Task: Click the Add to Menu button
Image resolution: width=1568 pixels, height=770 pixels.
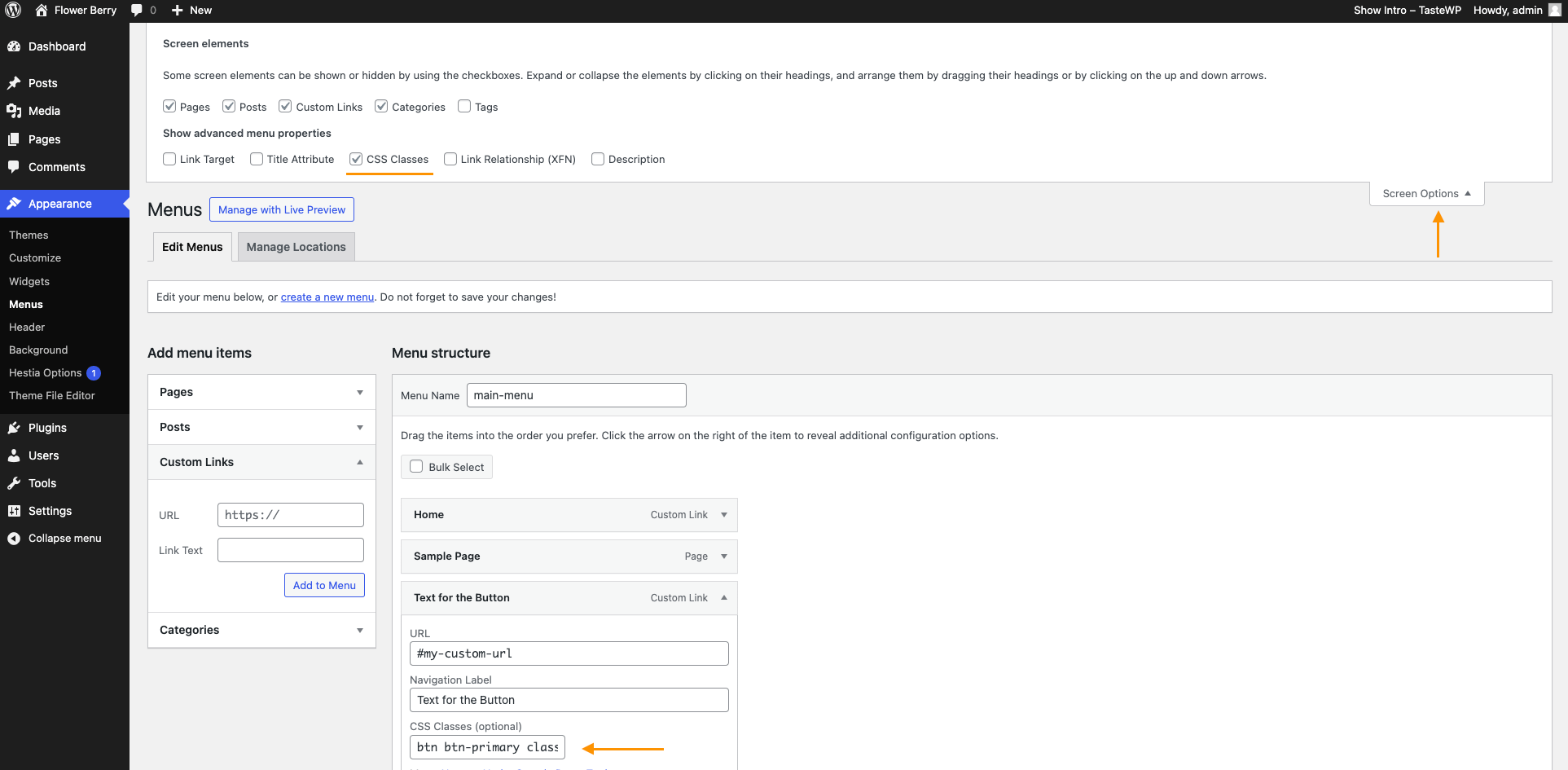Action: [324, 585]
